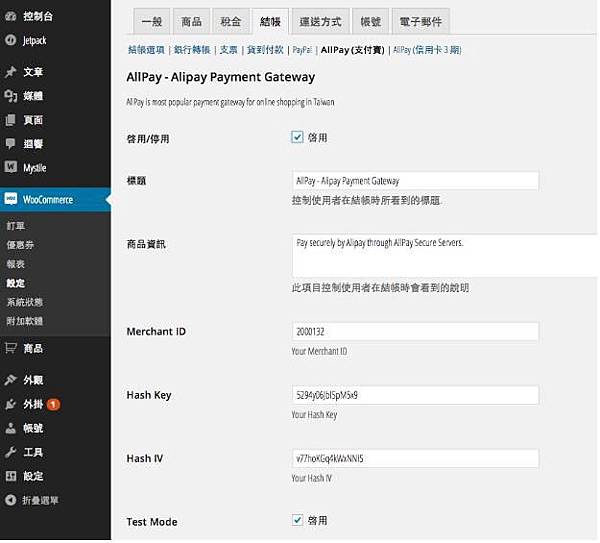Open 報表 reports submenu item
600x543 pixels.
pos(16,264)
